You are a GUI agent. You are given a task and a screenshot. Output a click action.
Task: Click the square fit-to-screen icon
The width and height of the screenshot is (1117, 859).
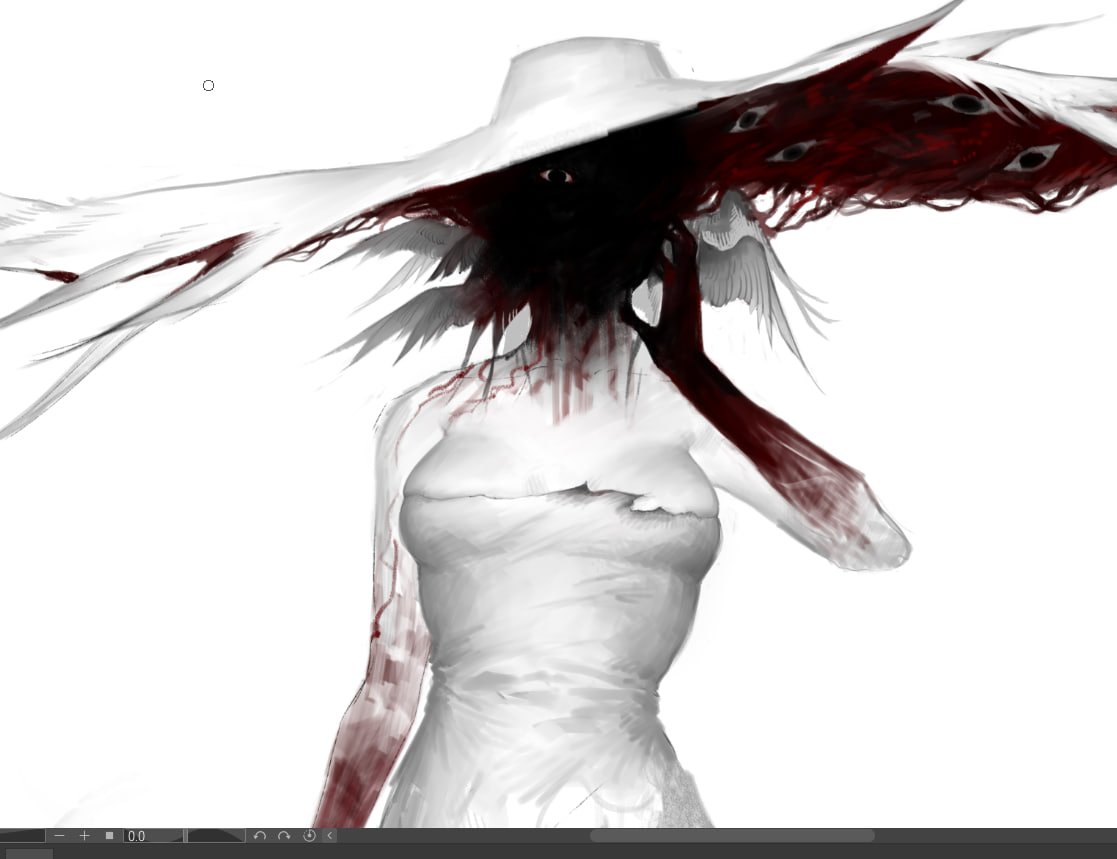tap(109, 835)
